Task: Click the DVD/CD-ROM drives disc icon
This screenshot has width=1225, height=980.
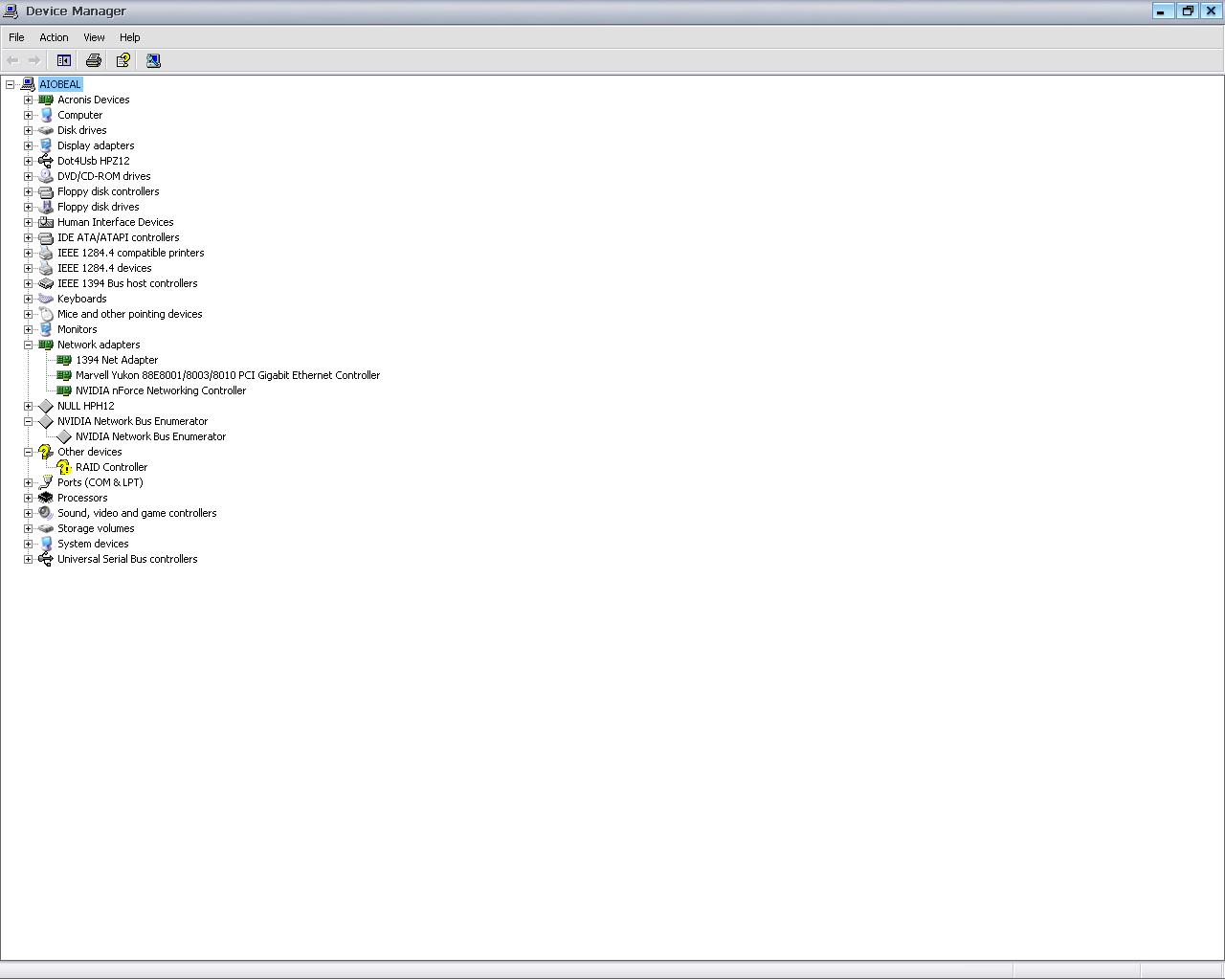Action: point(46,176)
